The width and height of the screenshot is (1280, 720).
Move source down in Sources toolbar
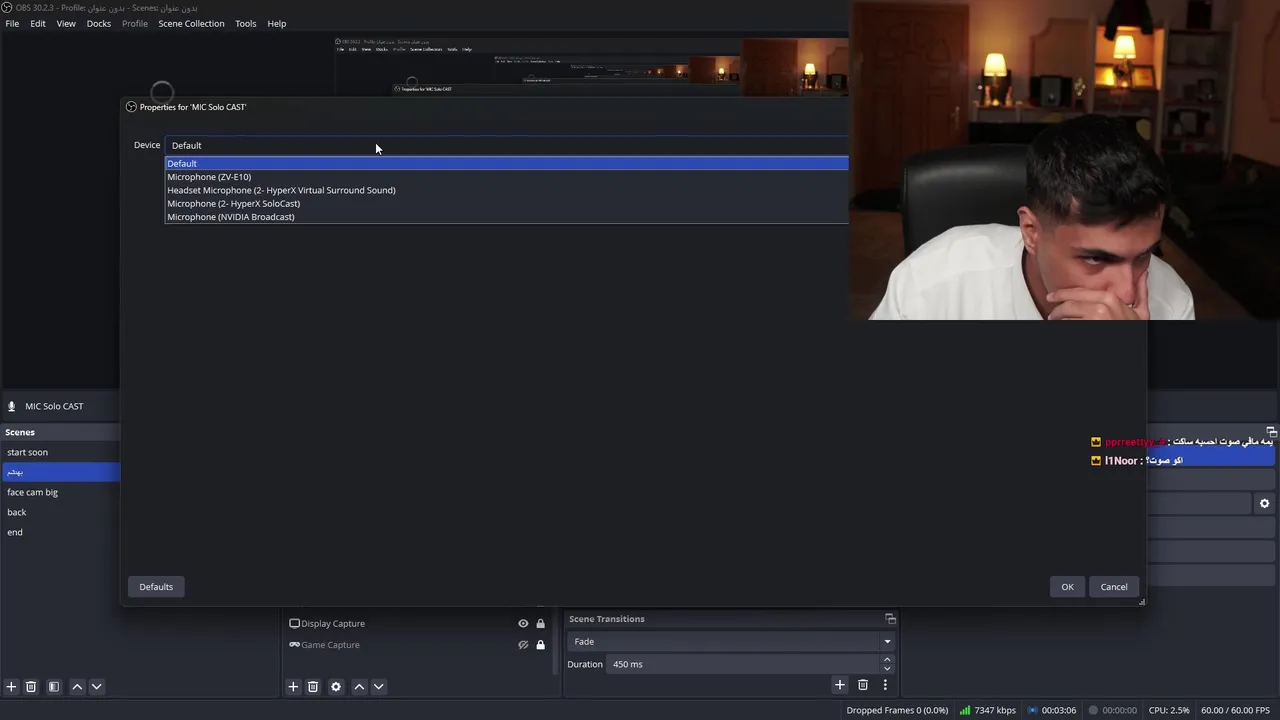coord(378,687)
